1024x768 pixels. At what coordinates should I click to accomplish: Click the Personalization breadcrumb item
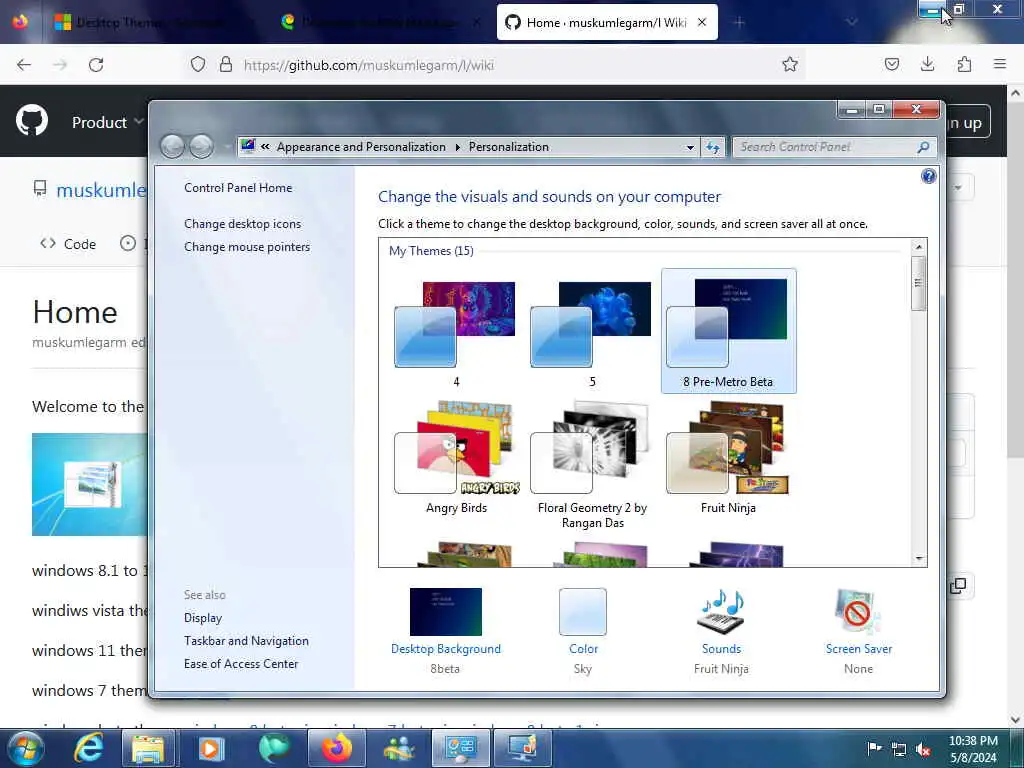click(x=509, y=147)
